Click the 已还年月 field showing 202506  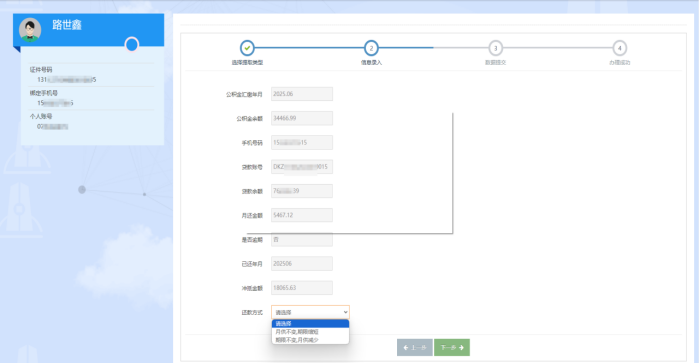pyautogui.click(x=302, y=263)
